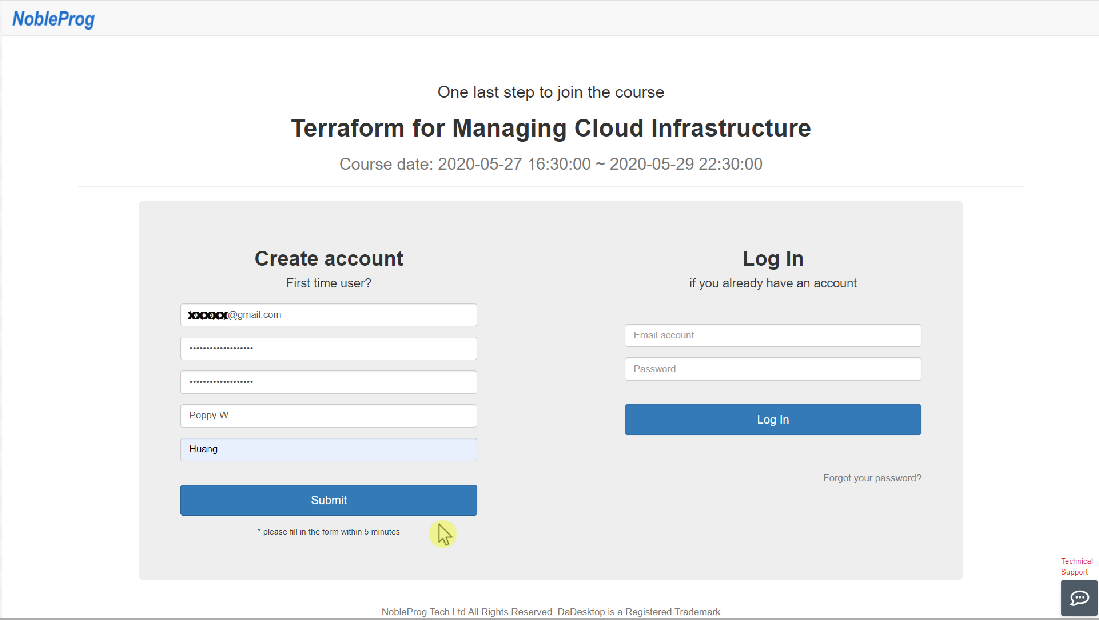Open the NobleProg logo home link
This screenshot has width=1099, height=620.
click(53, 19)
